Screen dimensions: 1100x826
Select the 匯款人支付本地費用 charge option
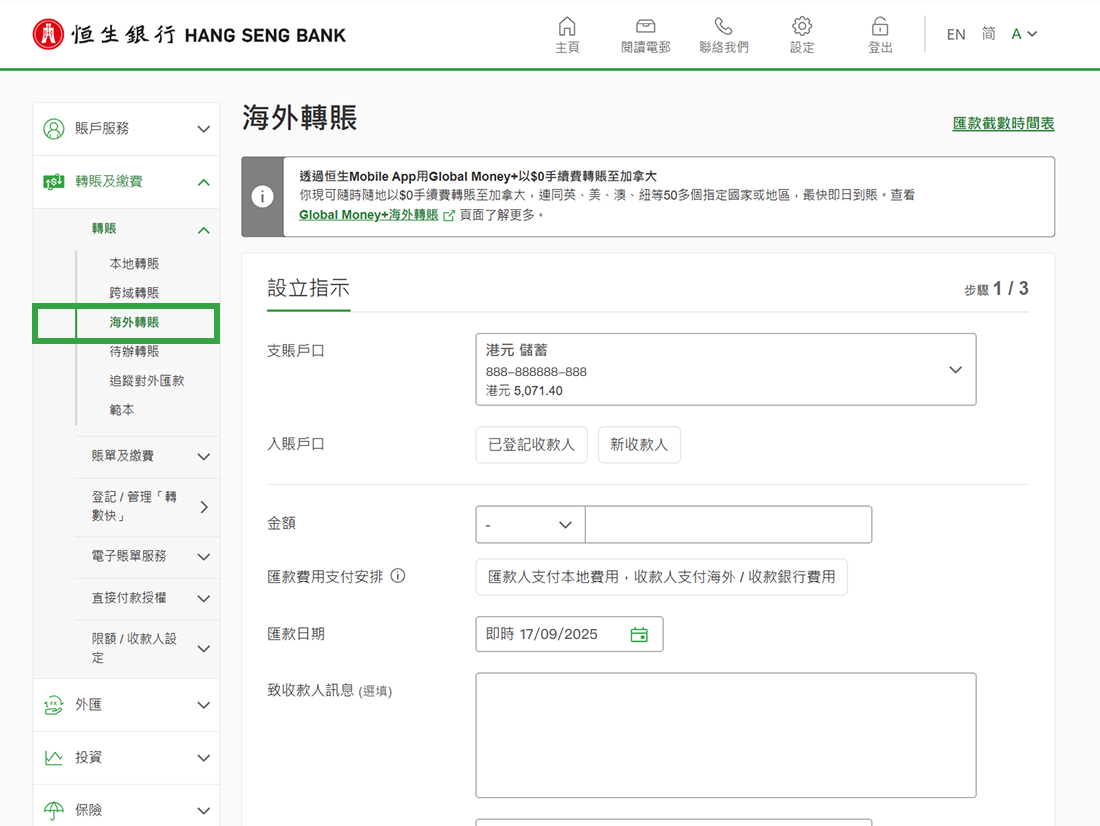click(x=661, y=577)
